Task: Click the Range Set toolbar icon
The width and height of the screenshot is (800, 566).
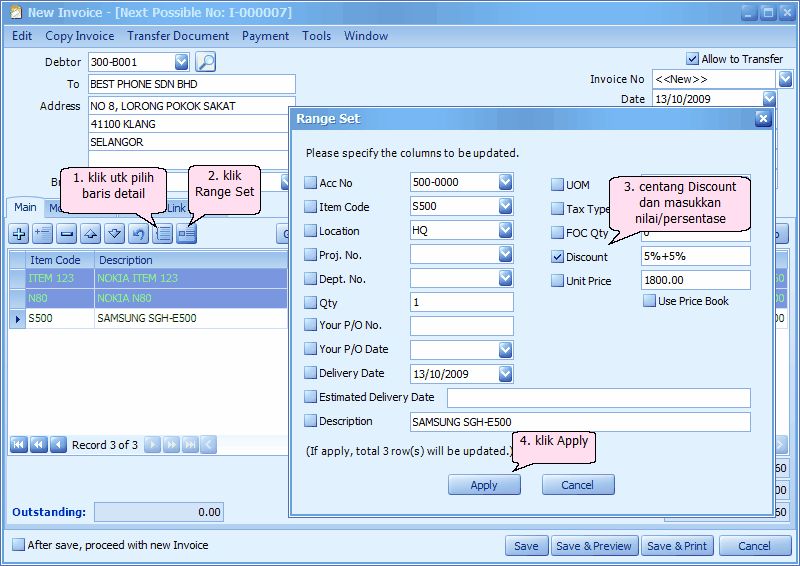Action: [x=186, y=233]
